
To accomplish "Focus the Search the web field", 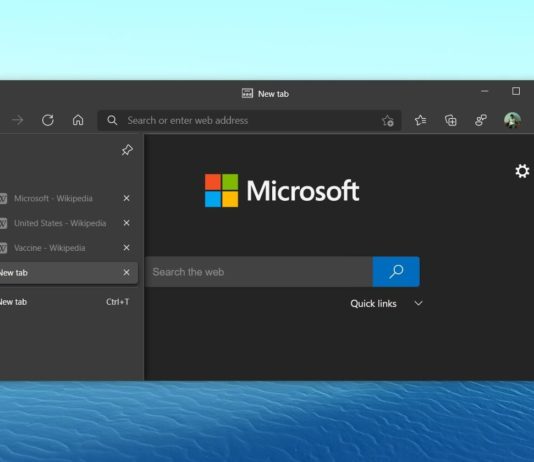I will tap(259, 272).
